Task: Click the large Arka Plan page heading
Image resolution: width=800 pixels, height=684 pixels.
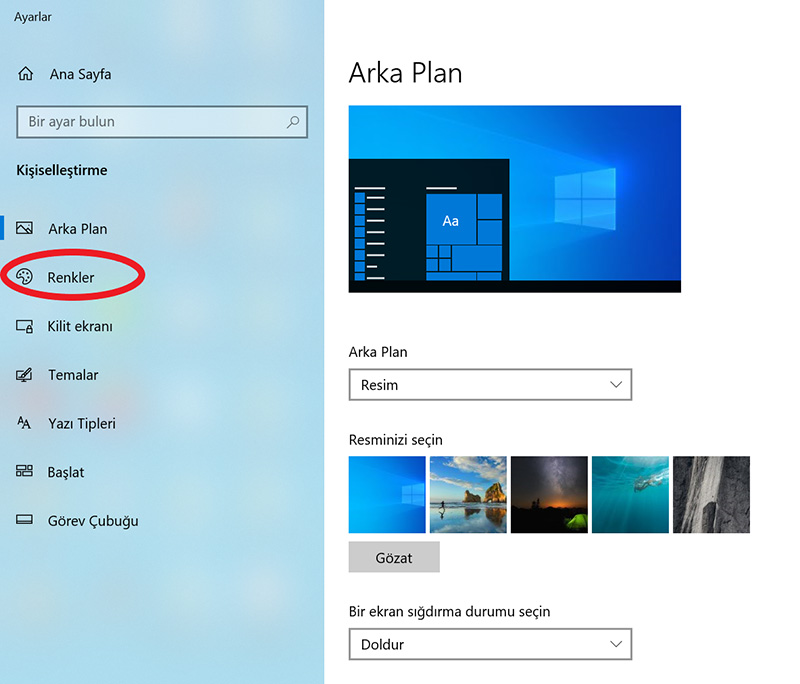Action: click(406, 72)
